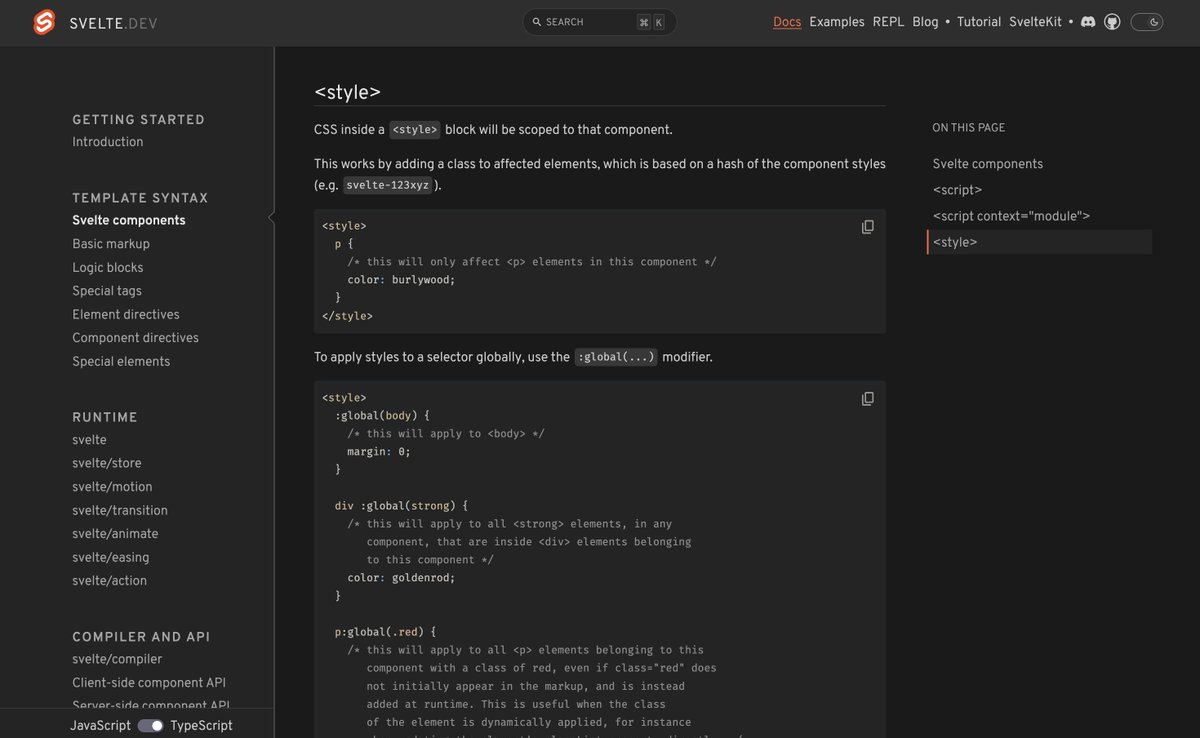Copy the :global code block
The width and height of the screenshot is (1200, 738).
pyautogui.click(x=868, y=399)
